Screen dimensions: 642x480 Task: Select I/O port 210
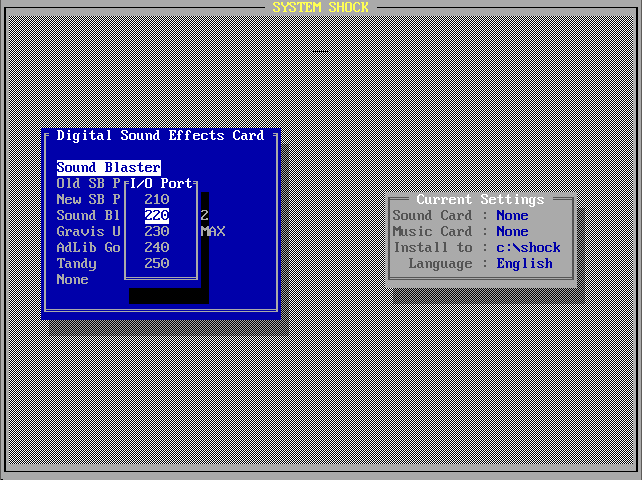tap(157, 199)
